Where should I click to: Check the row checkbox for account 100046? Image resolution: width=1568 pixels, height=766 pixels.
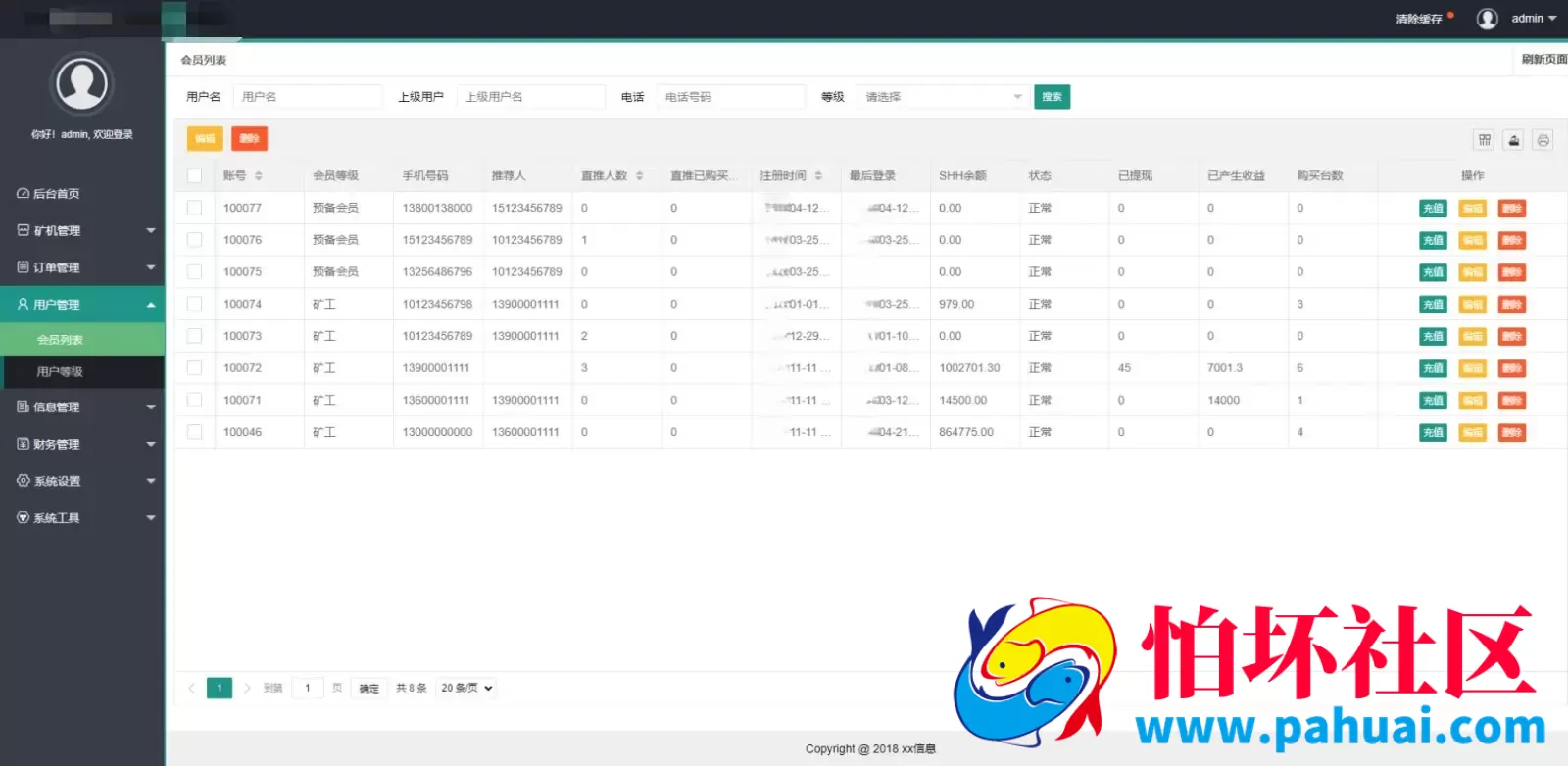click(x=195, y=432)
